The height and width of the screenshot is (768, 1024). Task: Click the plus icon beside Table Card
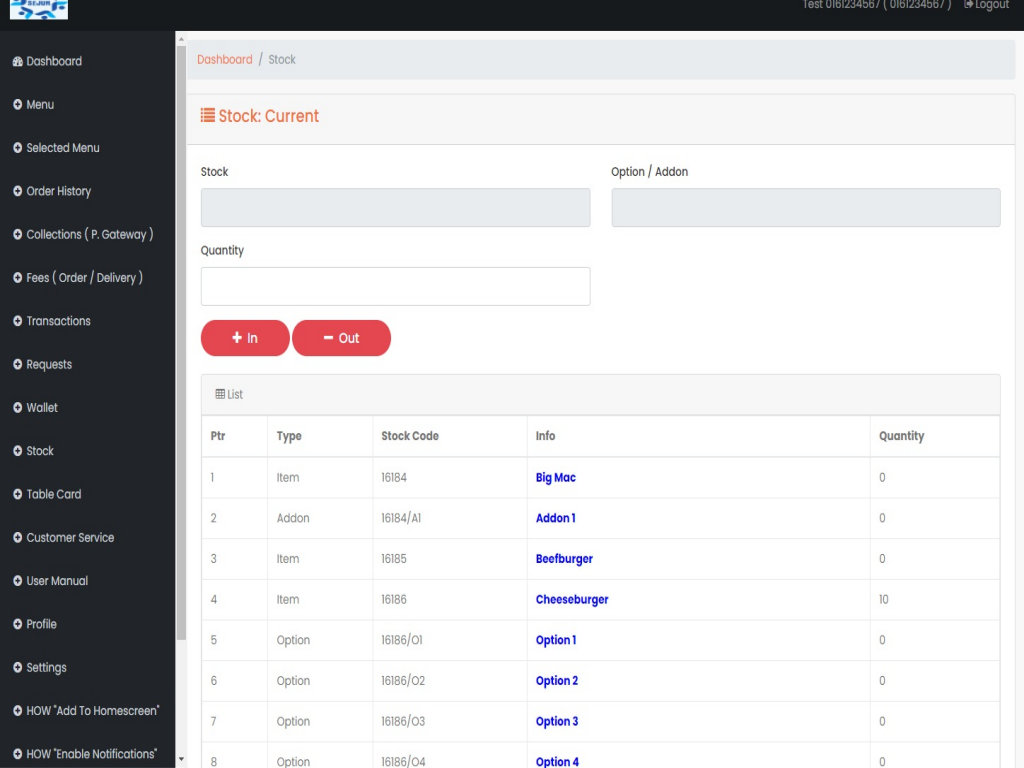pyautogui.click(x=17, y=495)
